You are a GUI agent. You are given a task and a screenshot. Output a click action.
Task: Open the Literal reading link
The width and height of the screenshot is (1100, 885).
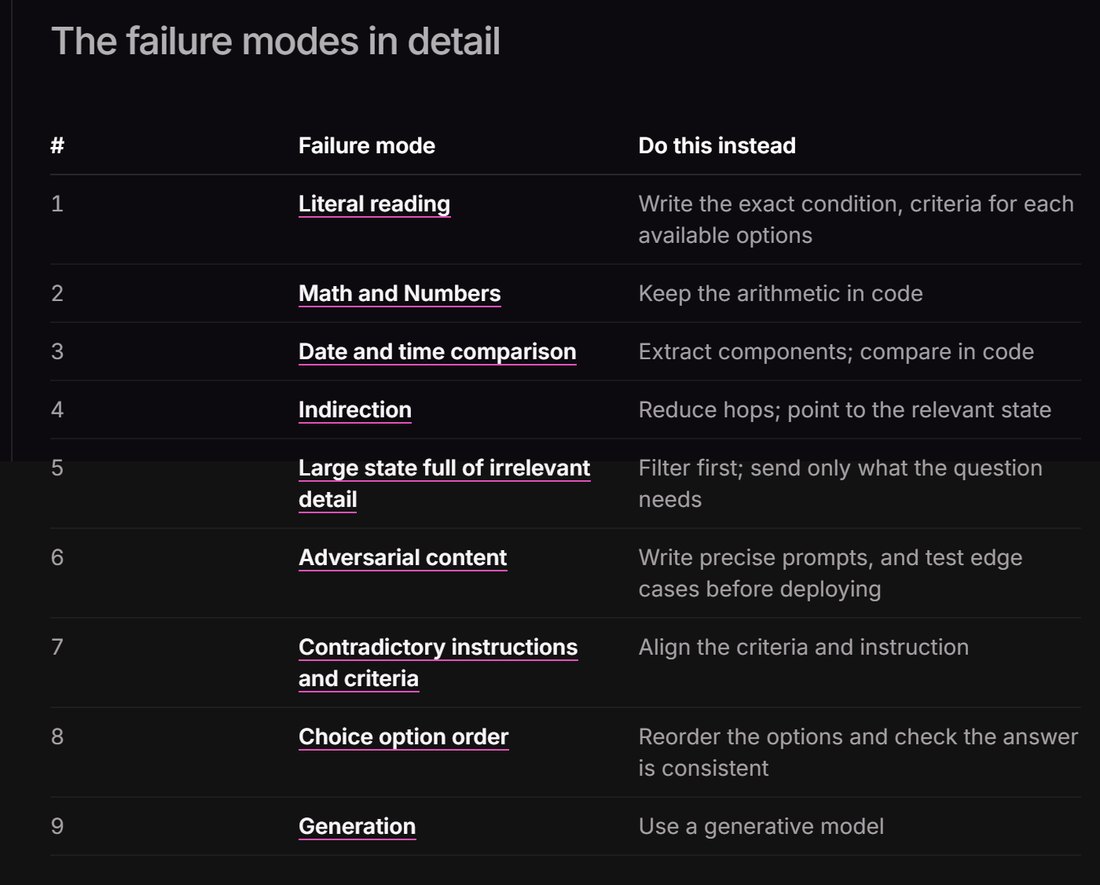[x=374, y=204]
